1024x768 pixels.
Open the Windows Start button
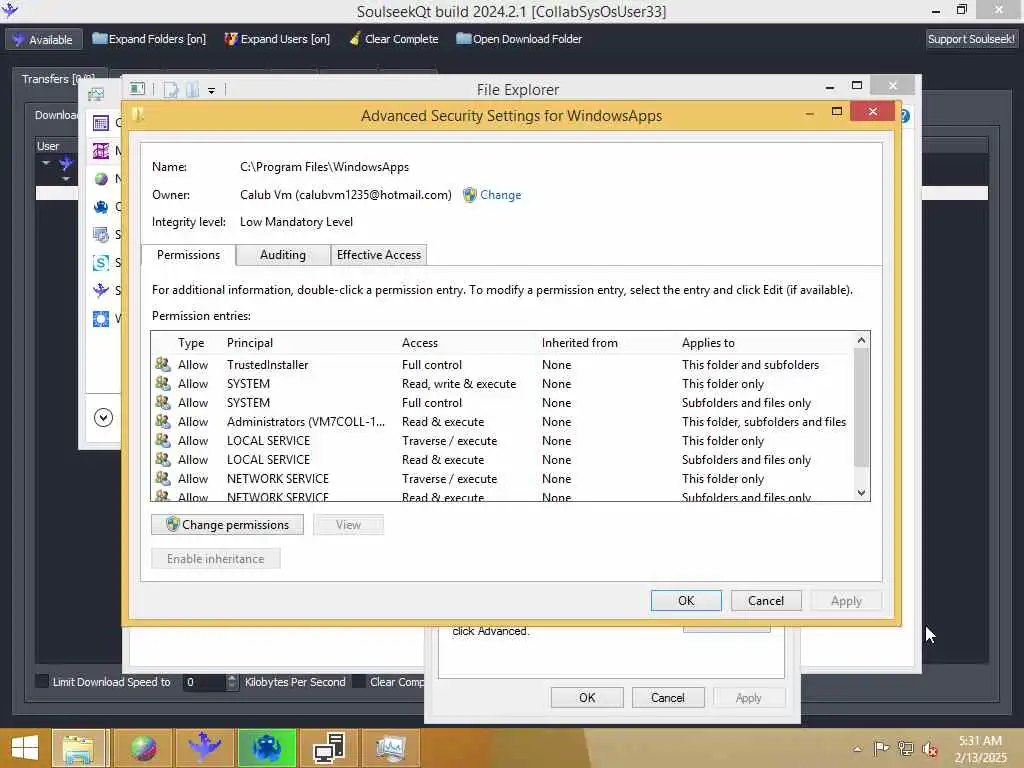click(x=25, y=748)
